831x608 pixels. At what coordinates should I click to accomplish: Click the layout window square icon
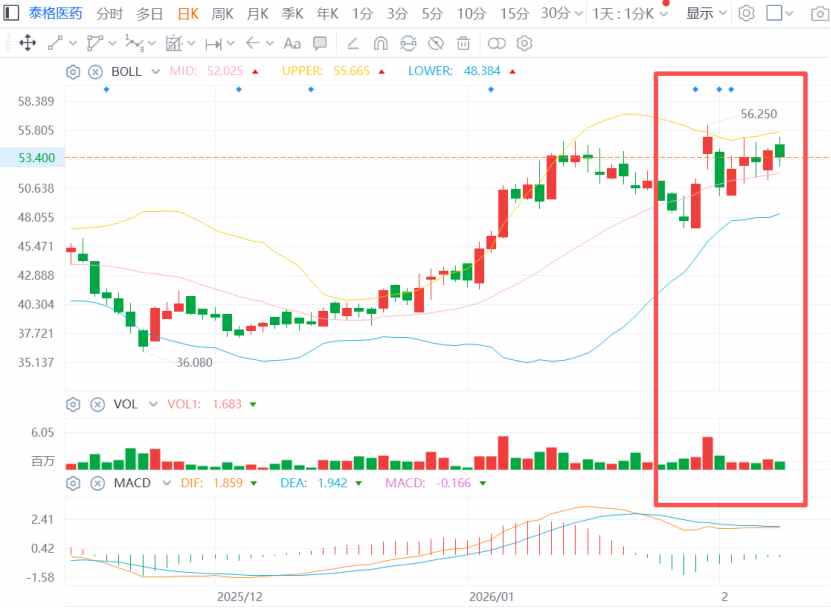pos(774,13)
